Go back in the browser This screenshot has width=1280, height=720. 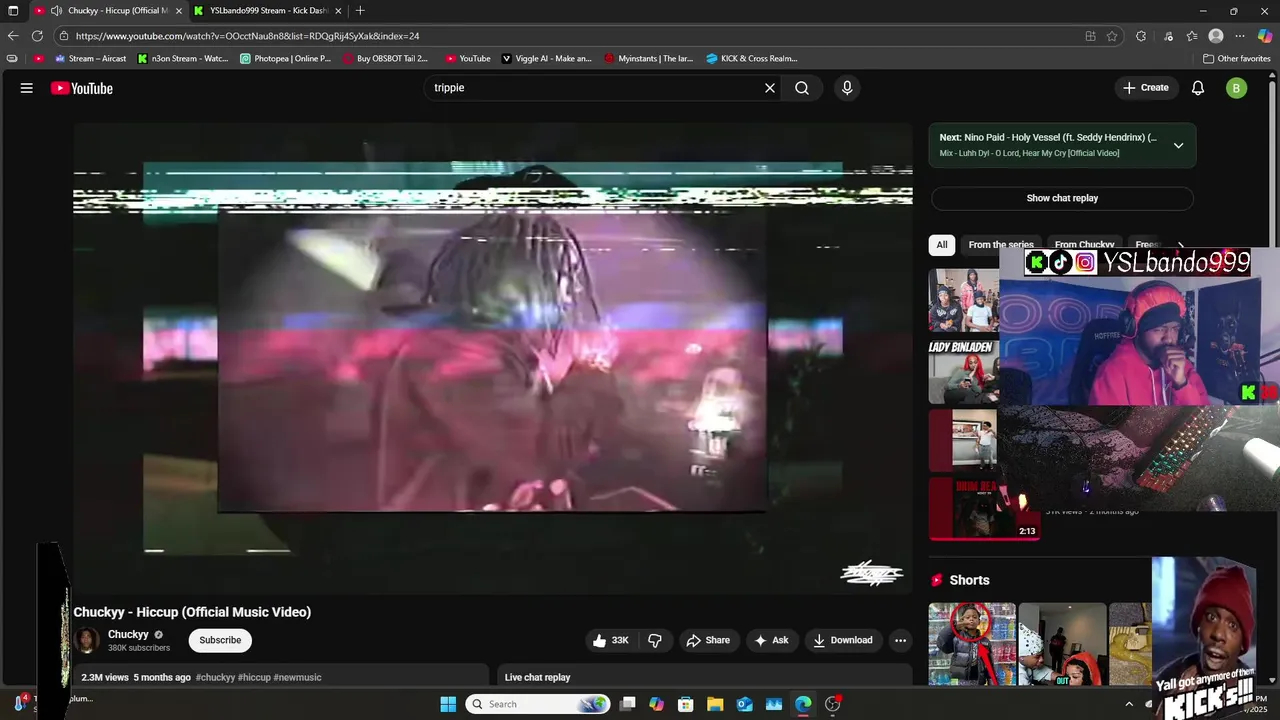pos(13,36)
